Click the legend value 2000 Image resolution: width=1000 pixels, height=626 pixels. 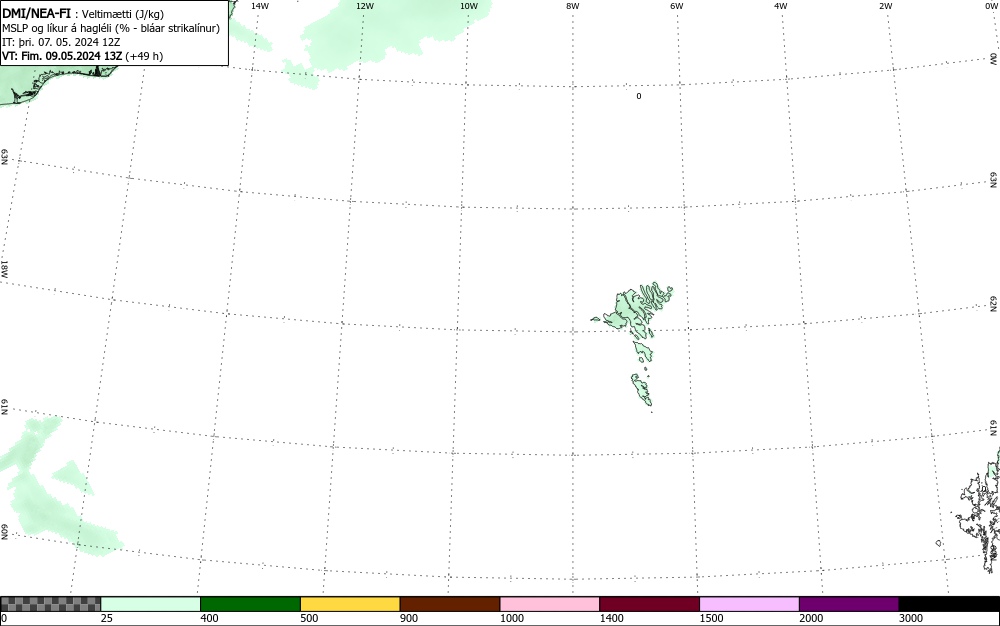pos(811,618)
